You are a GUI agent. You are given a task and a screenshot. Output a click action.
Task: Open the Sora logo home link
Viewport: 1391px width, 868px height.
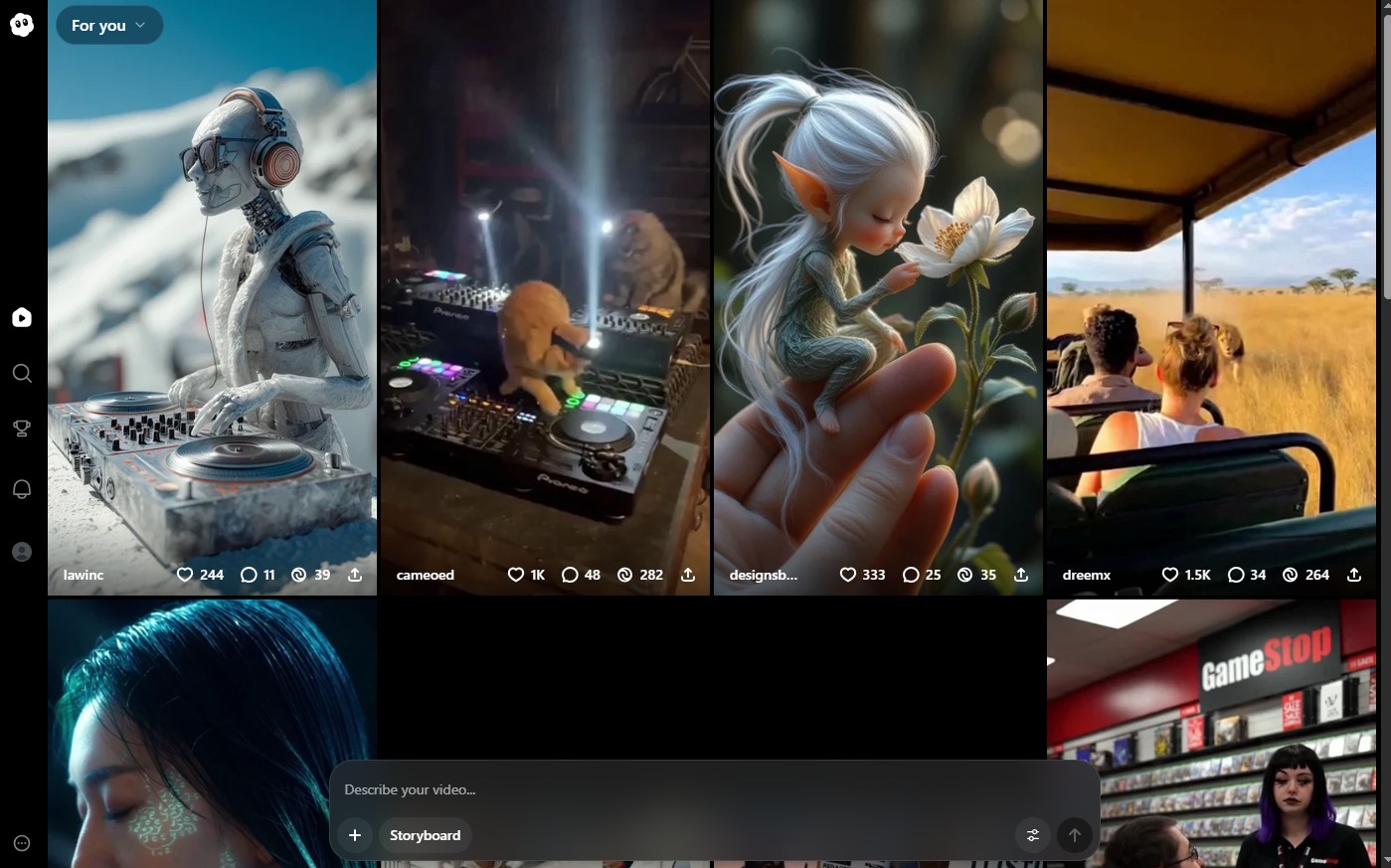click(x=22, y=25)
